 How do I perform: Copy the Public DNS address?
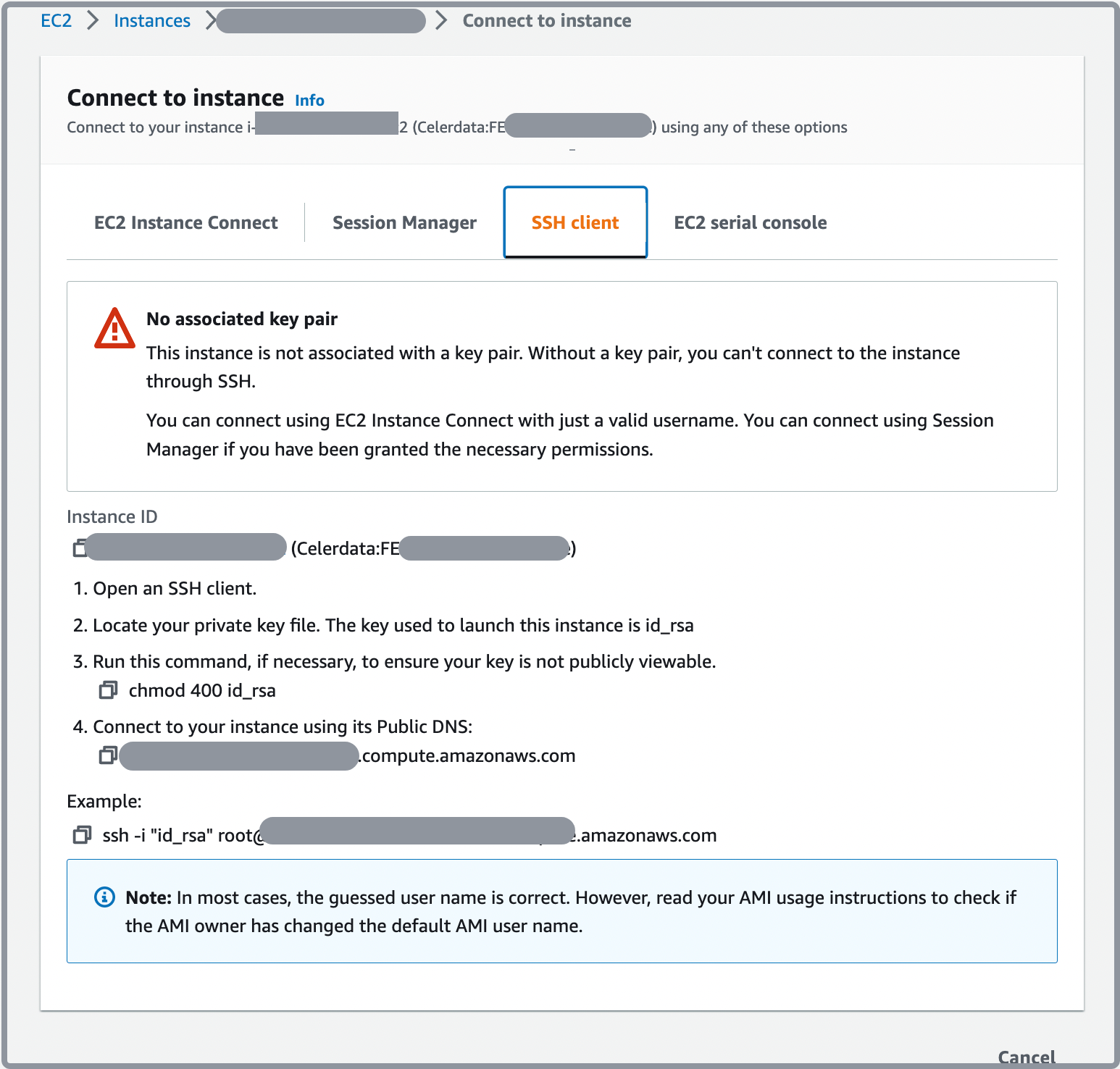(108, 755)
